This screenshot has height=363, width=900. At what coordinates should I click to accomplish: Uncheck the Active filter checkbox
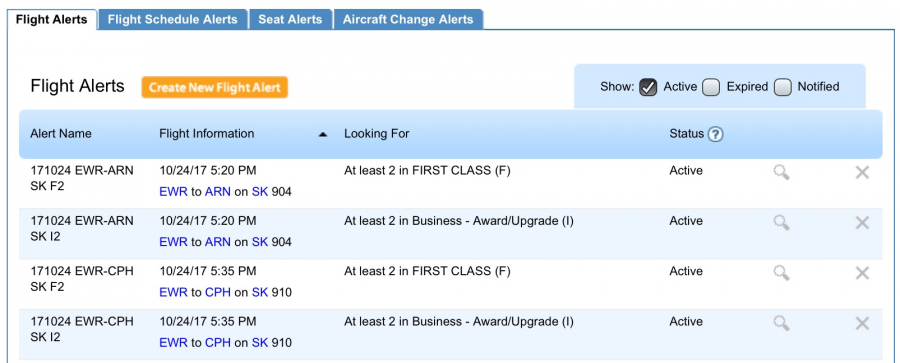pyautogui.click(x=648, y=87)
